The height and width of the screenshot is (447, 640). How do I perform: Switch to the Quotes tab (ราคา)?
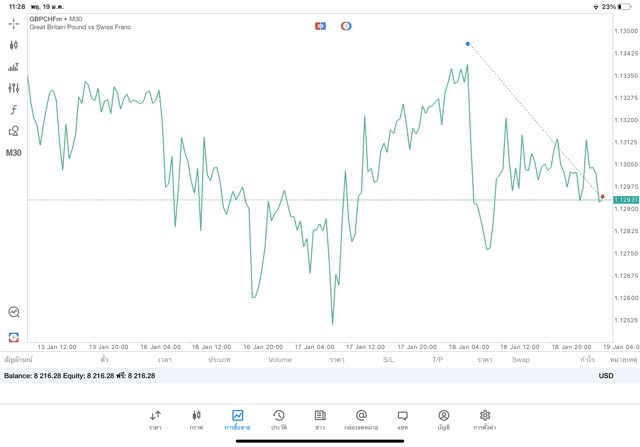(155, 419)
